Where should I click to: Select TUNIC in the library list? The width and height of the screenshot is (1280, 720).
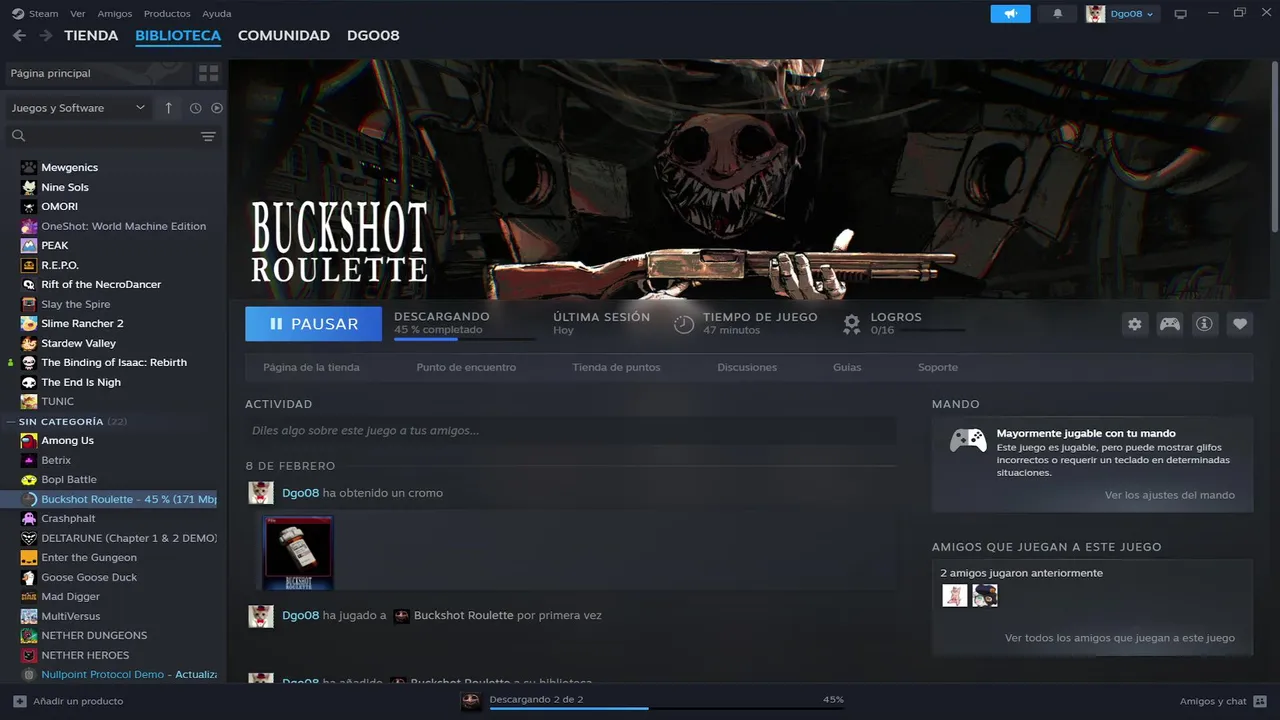coord(57,401)
